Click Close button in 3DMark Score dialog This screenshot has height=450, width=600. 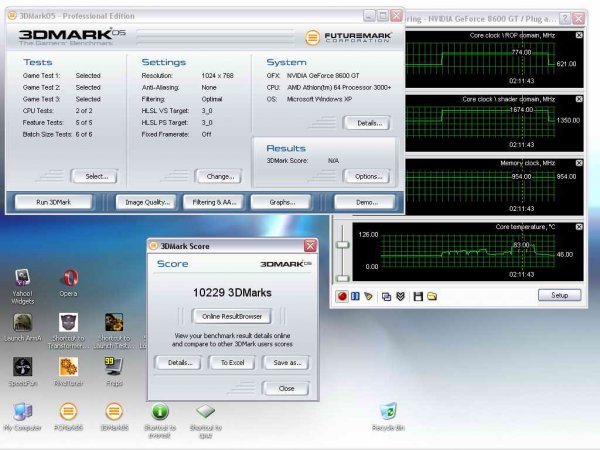[287, 388]
